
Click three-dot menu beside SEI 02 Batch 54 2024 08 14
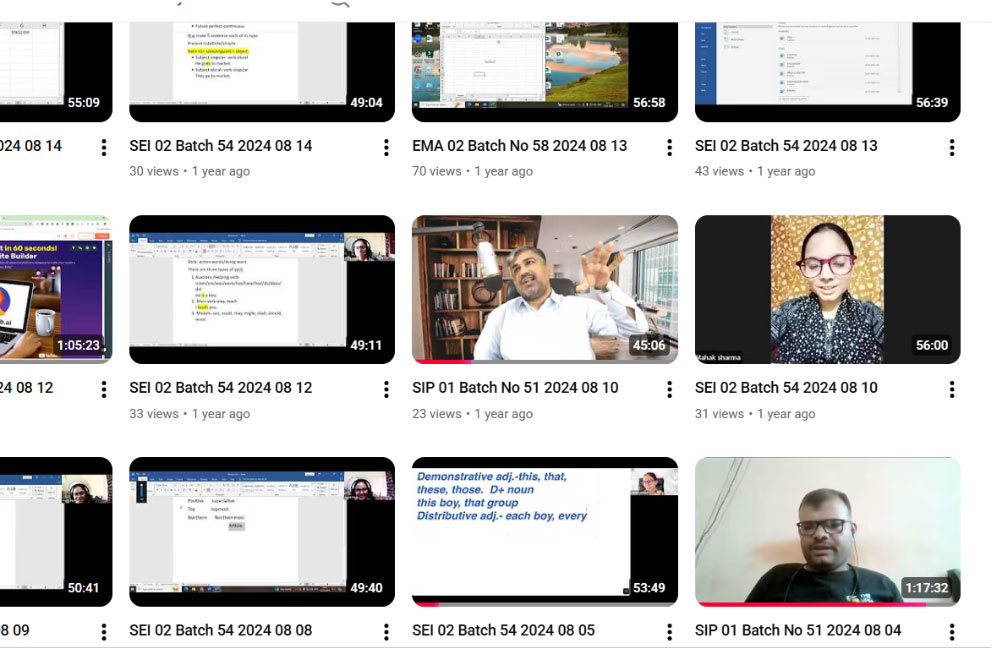tap(386, 148)
